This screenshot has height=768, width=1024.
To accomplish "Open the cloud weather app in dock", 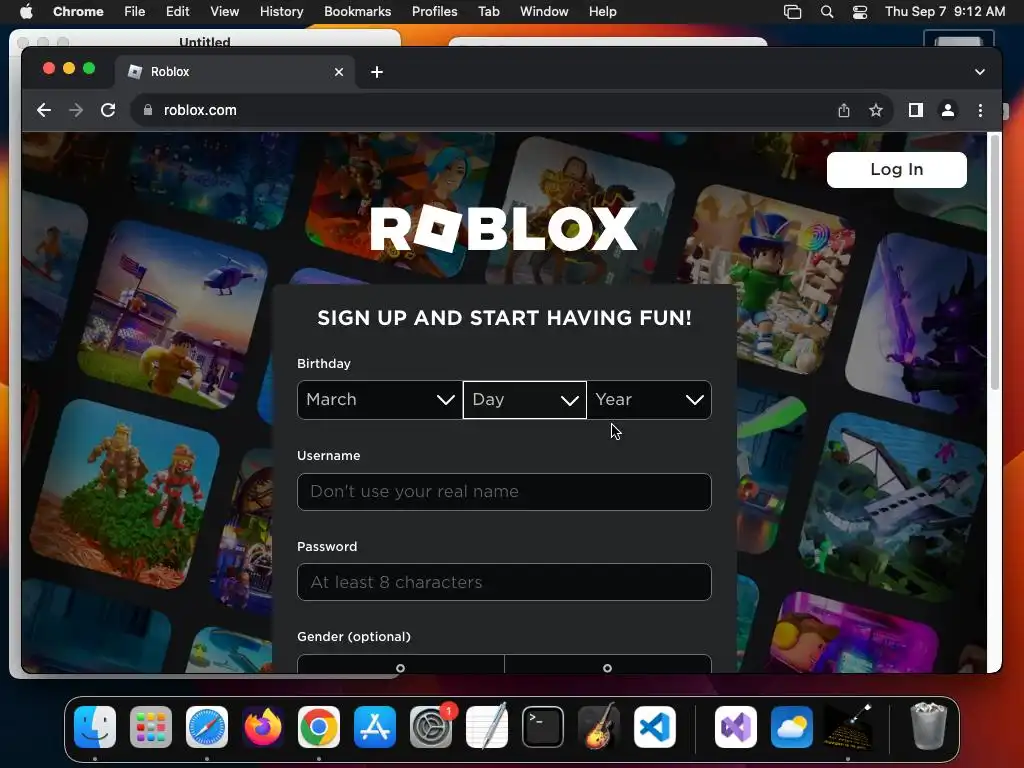I will 792,727.
